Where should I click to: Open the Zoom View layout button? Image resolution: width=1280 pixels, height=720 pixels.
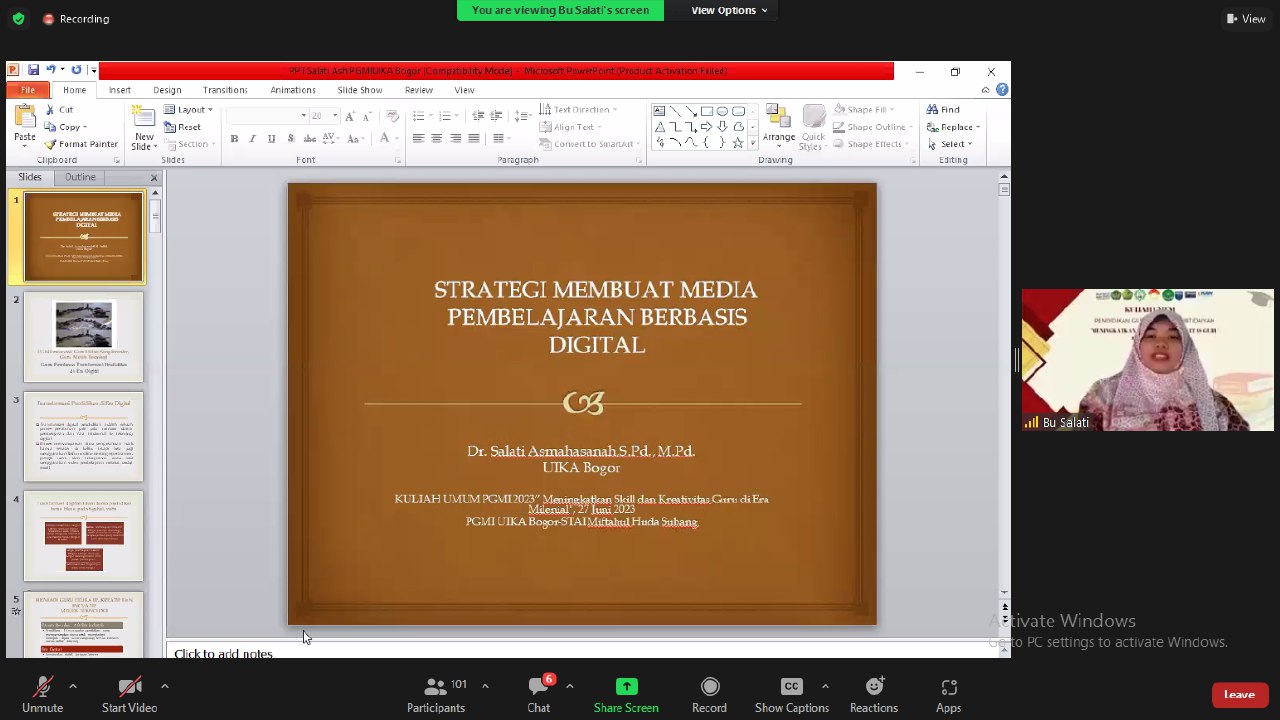pos(1246,18)
